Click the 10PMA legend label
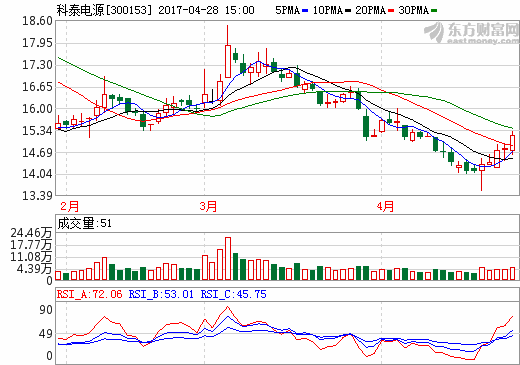520x365 pixels. coord(328,10)
